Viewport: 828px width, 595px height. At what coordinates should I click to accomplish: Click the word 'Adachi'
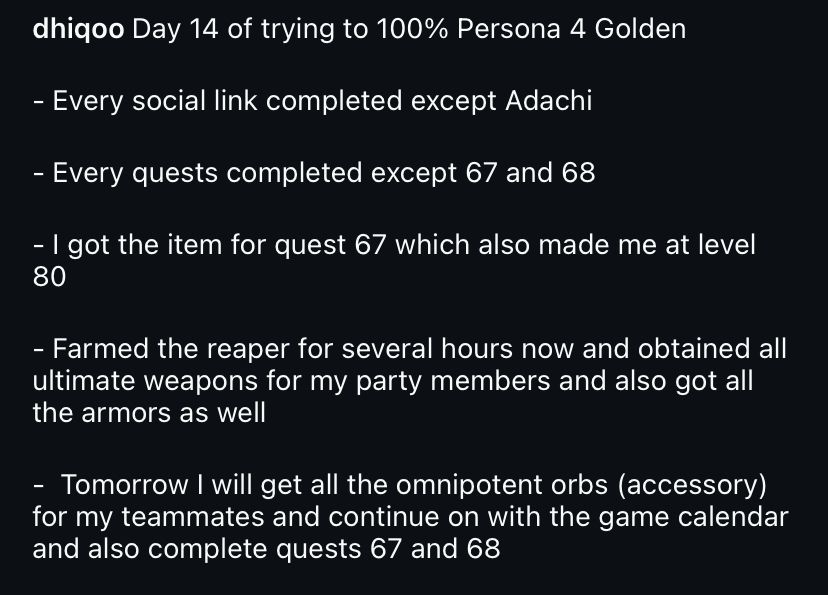[x=548, y=100]
